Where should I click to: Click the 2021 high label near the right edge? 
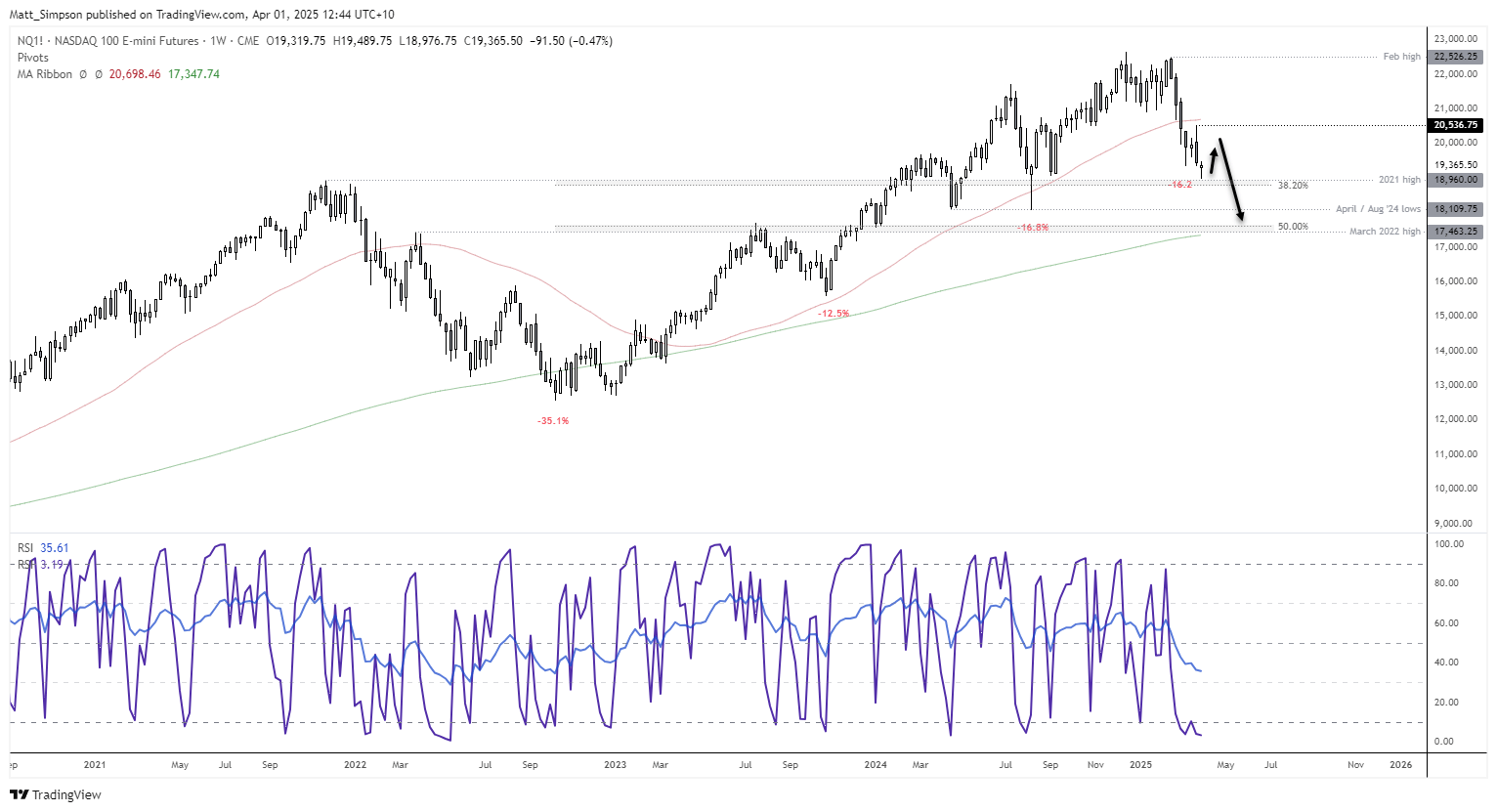[x=1399, y=180]
